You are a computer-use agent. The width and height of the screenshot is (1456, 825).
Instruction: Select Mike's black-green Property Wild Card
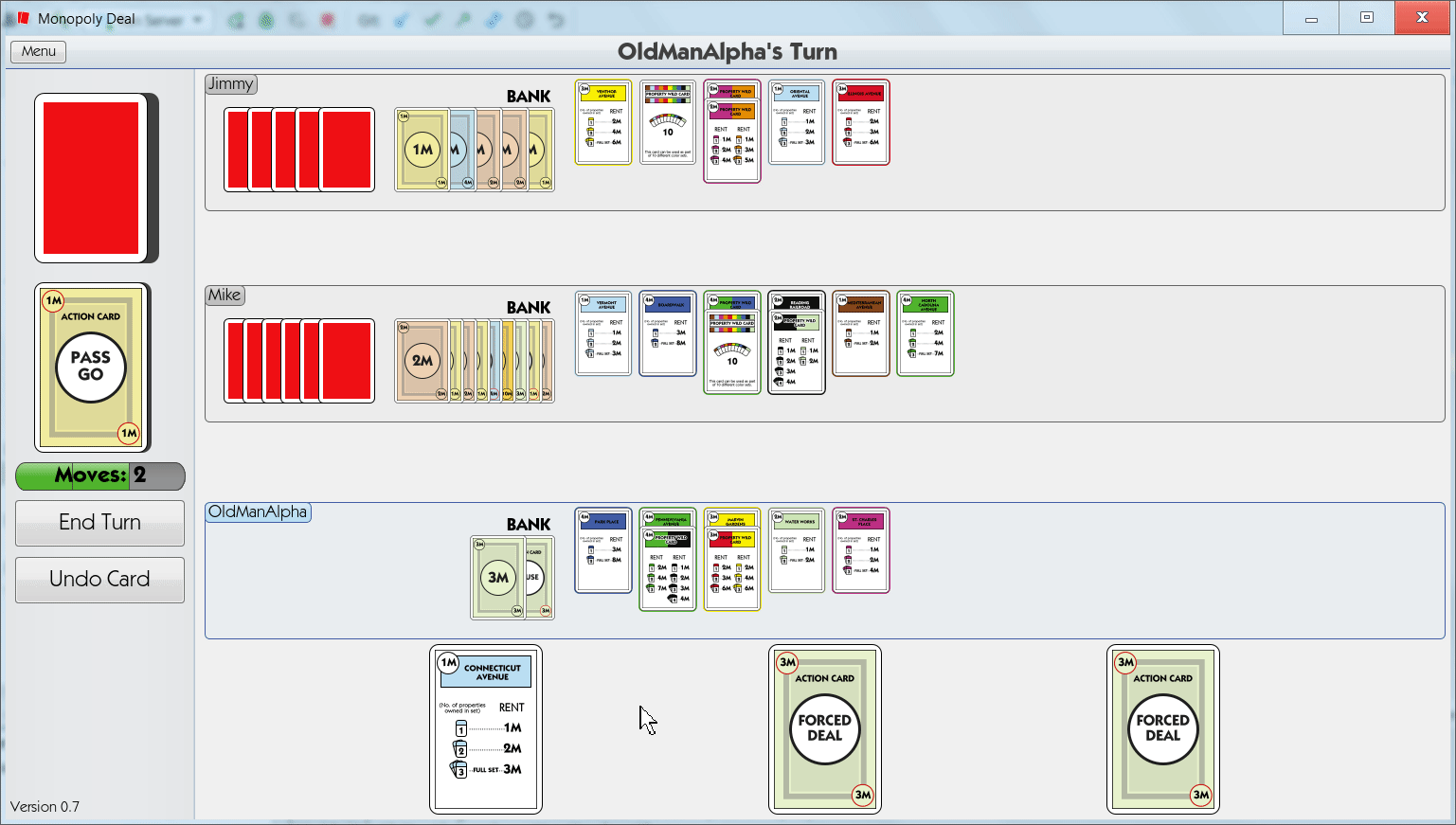(x=797, y=353)
